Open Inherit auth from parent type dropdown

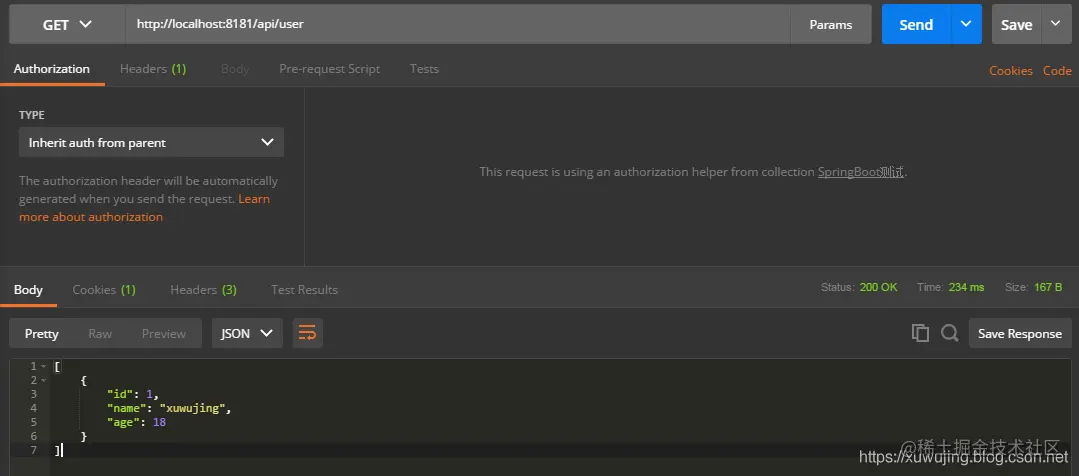pyautogui.click(x=151, y=142)
